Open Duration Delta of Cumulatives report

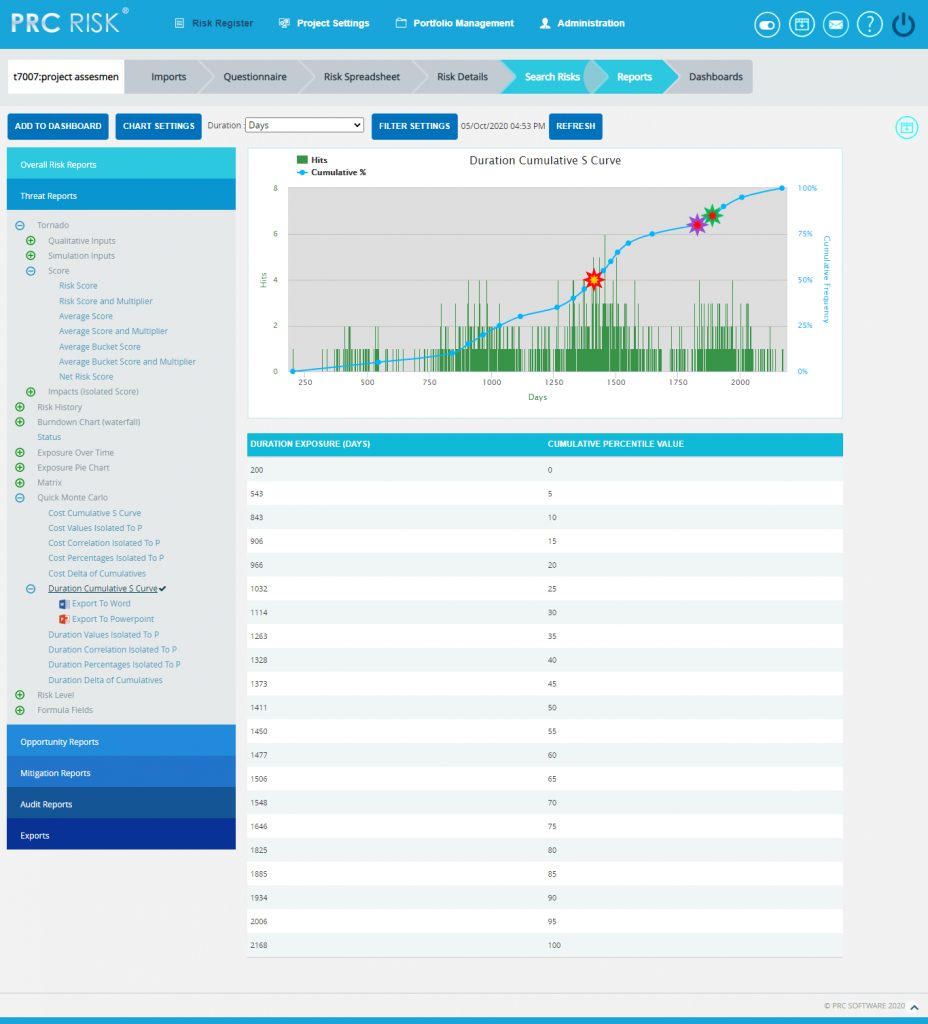(105, 680)
